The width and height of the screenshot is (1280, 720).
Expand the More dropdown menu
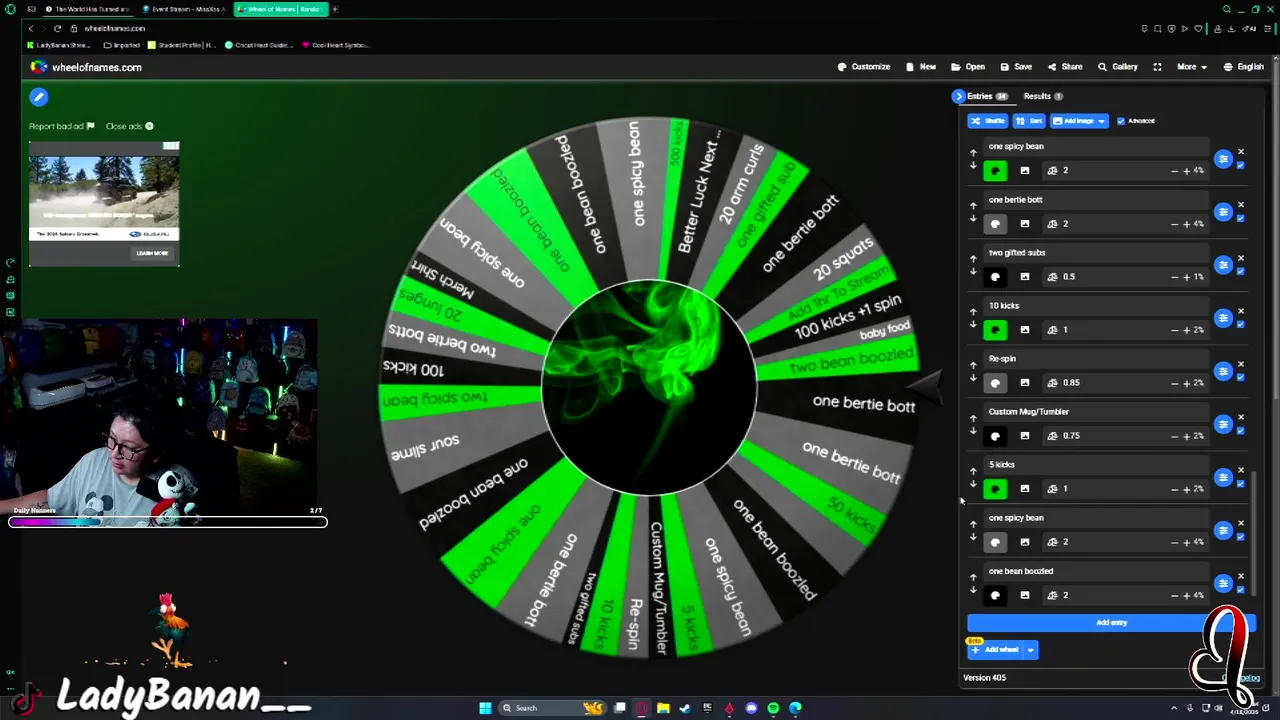[1191, 67]
